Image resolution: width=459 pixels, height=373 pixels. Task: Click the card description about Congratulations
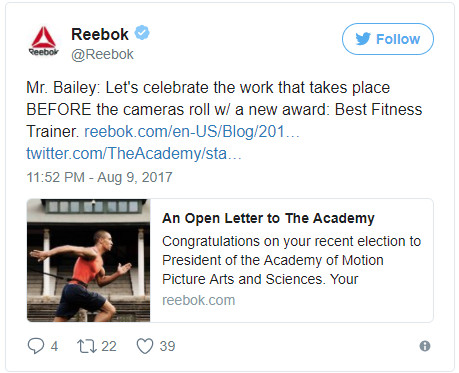point(292,260)
